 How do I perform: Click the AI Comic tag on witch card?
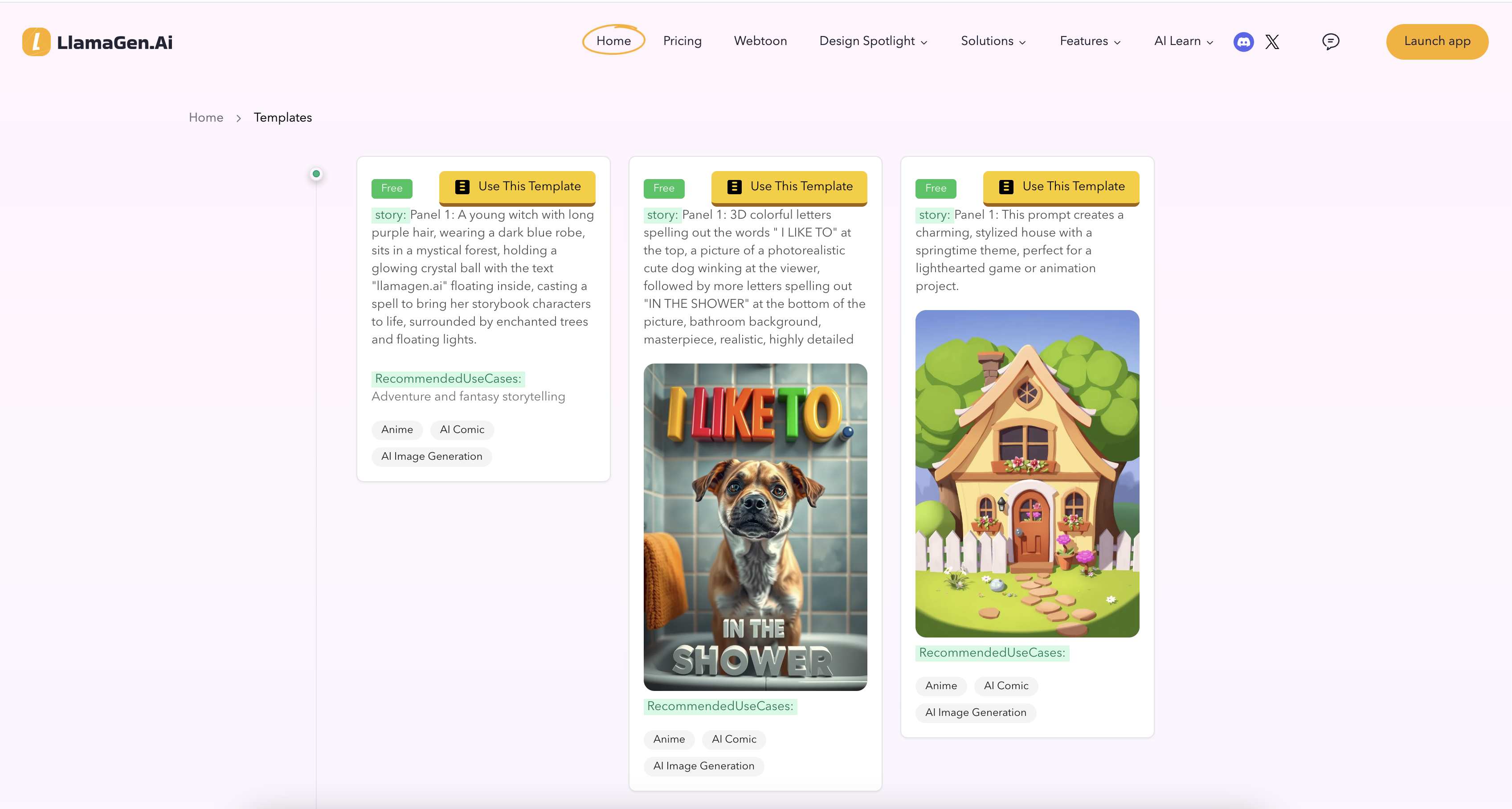pos(462,430)
